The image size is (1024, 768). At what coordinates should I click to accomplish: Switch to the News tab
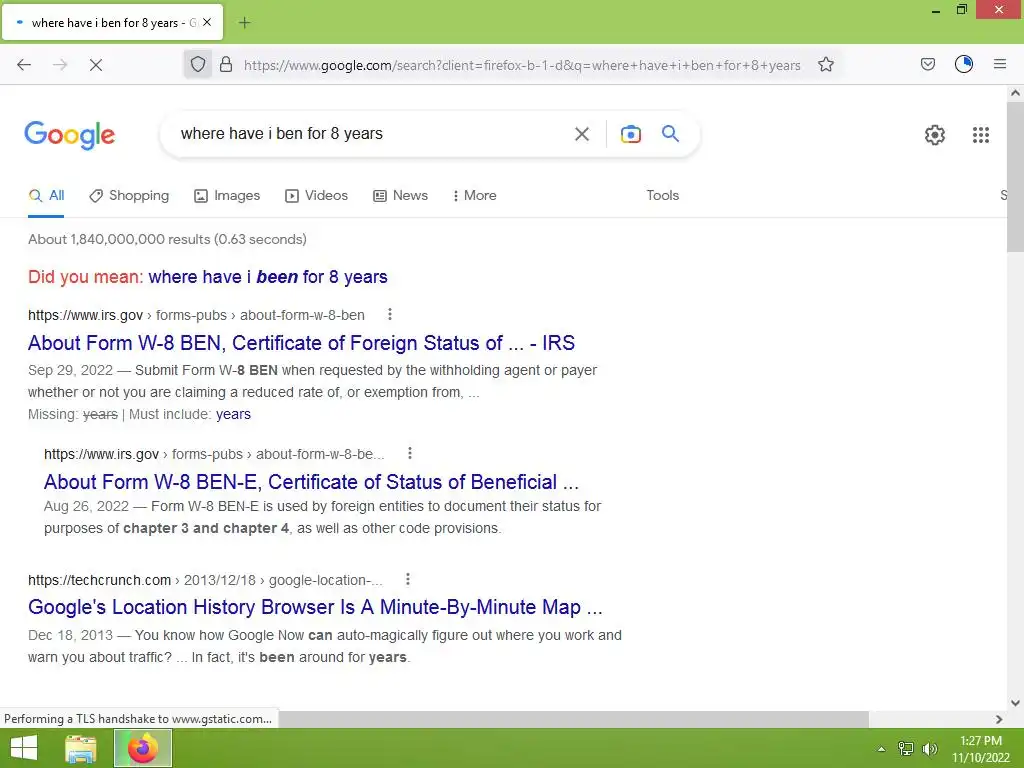click(400, 195)
